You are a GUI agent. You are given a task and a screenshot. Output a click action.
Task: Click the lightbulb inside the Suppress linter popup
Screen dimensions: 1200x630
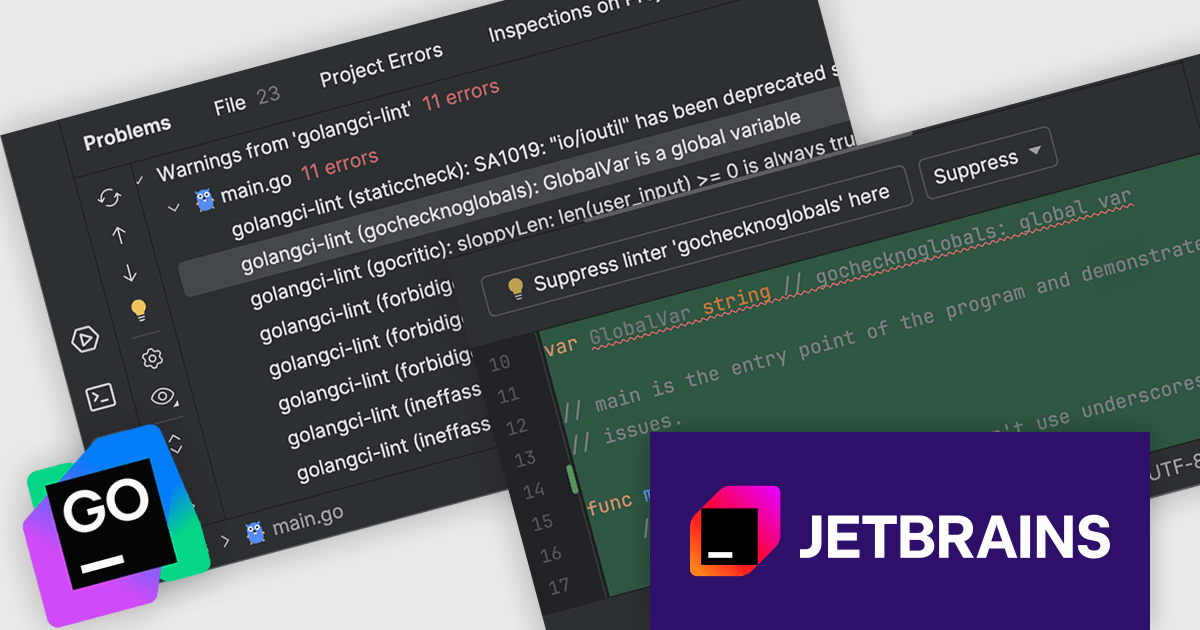[x=516, y=288]
